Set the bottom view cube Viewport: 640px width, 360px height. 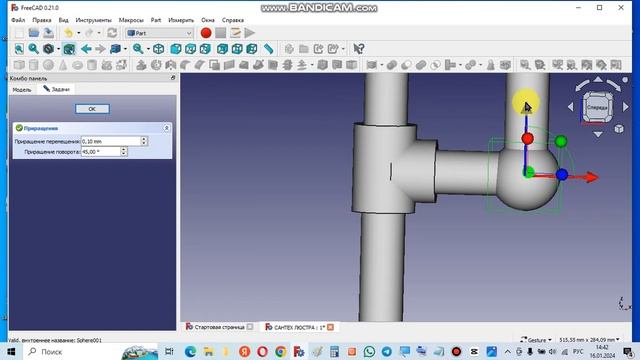coord(237,49)
